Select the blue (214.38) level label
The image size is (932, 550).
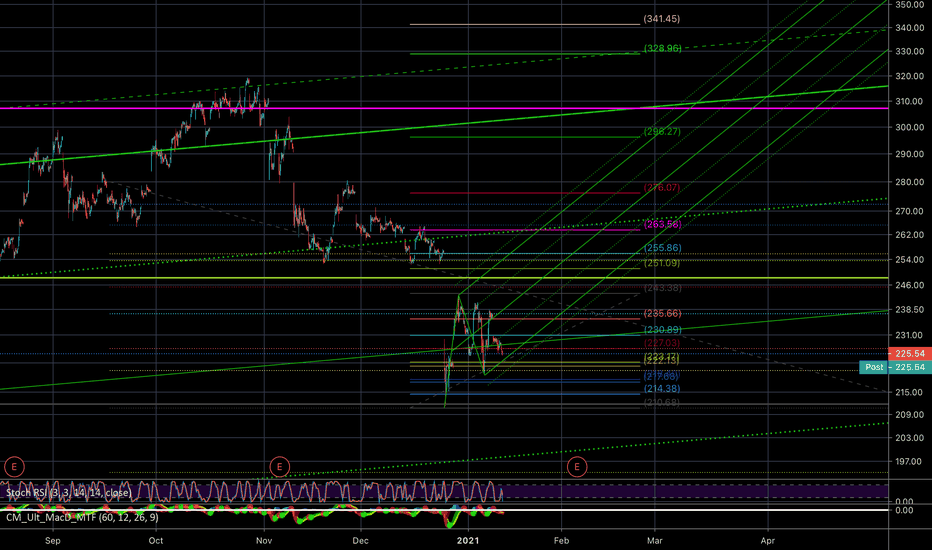(x=662, y=389)
